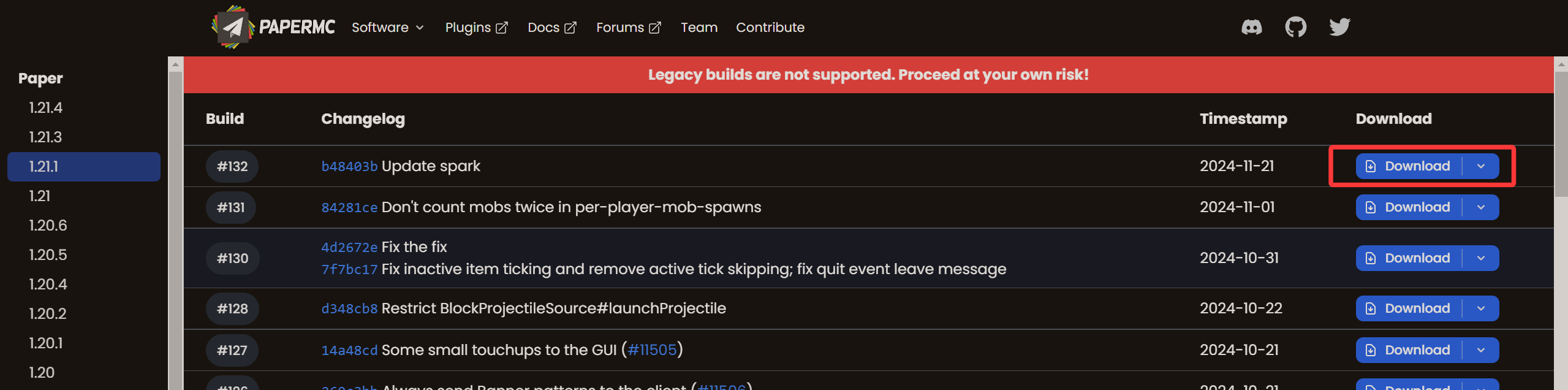1568x390 pixels.
Task: Click the external link icon beside Forums
Action: pyautogui.click(x=655, y=28)
